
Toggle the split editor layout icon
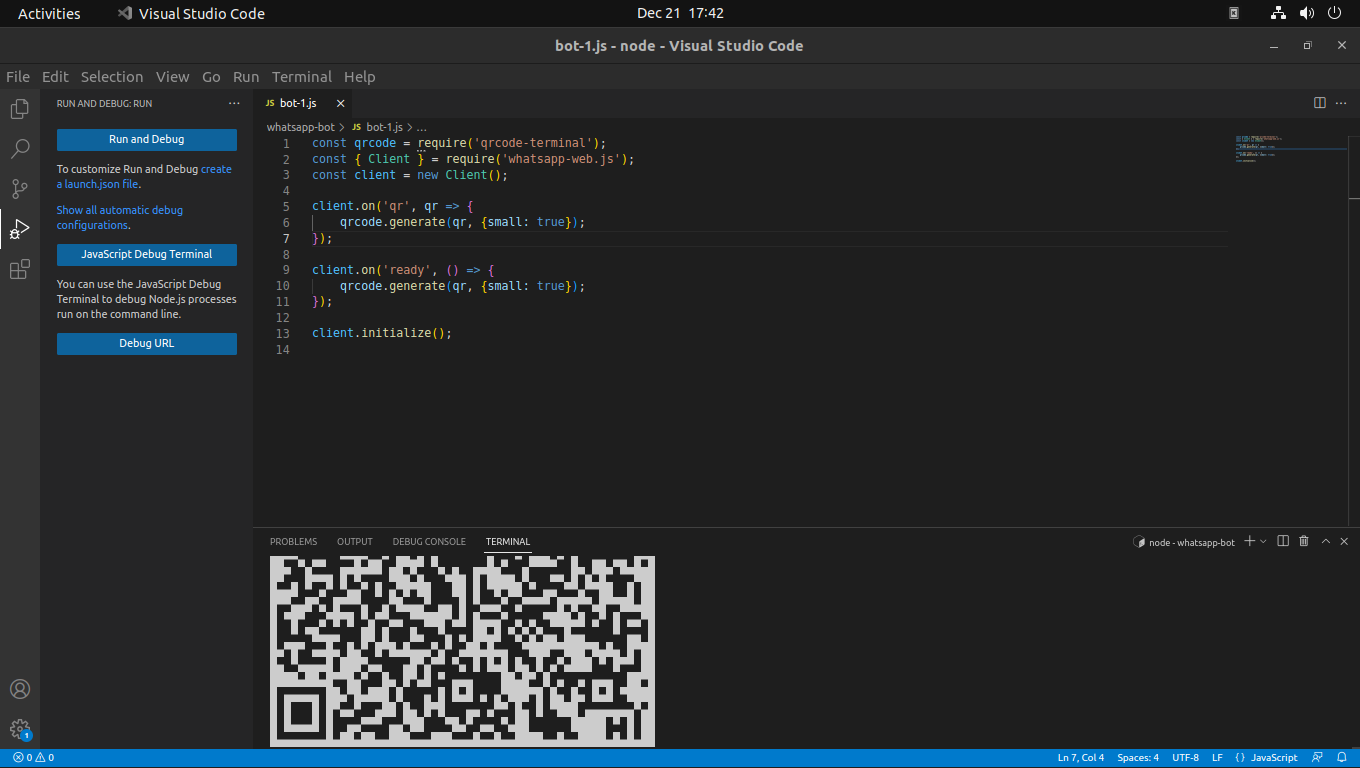[1319, 102]
